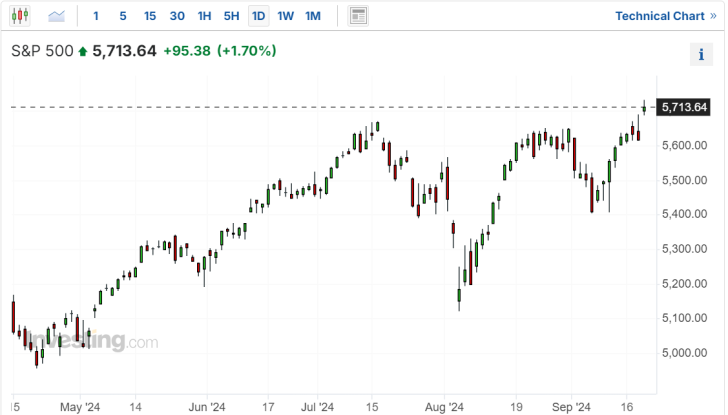728x415 pixels.
Task: Click the 5,600.00 axis label
Action: point(684,145)
